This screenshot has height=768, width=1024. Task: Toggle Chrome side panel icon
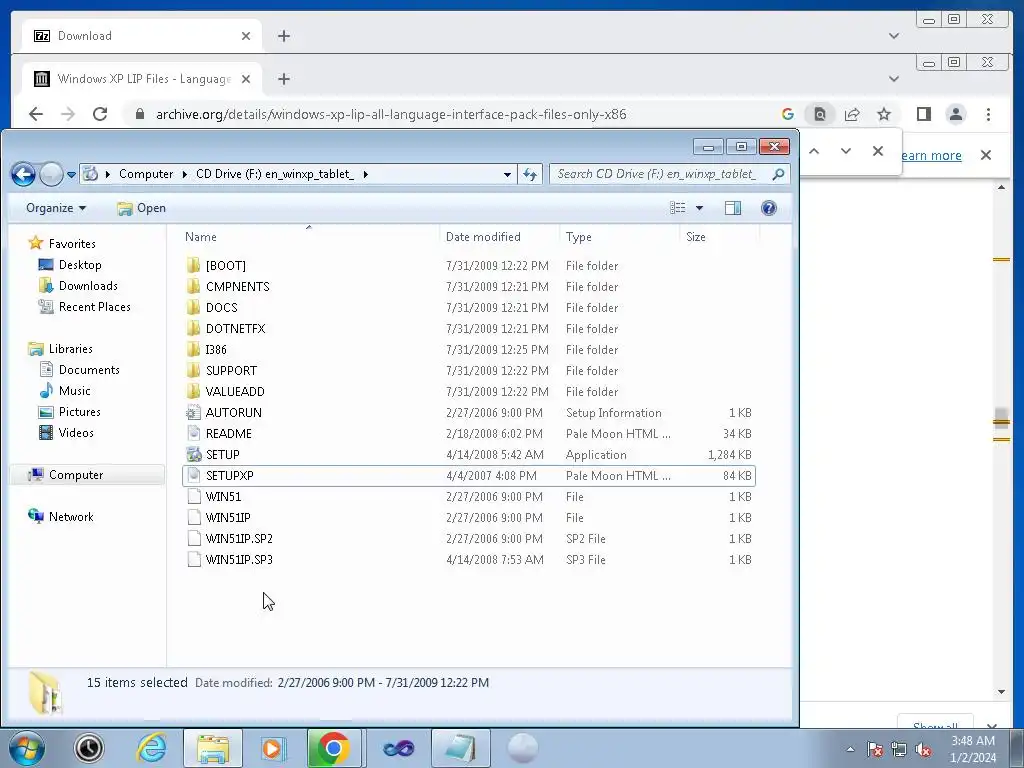pyautogui.click(x=923, y=114)
